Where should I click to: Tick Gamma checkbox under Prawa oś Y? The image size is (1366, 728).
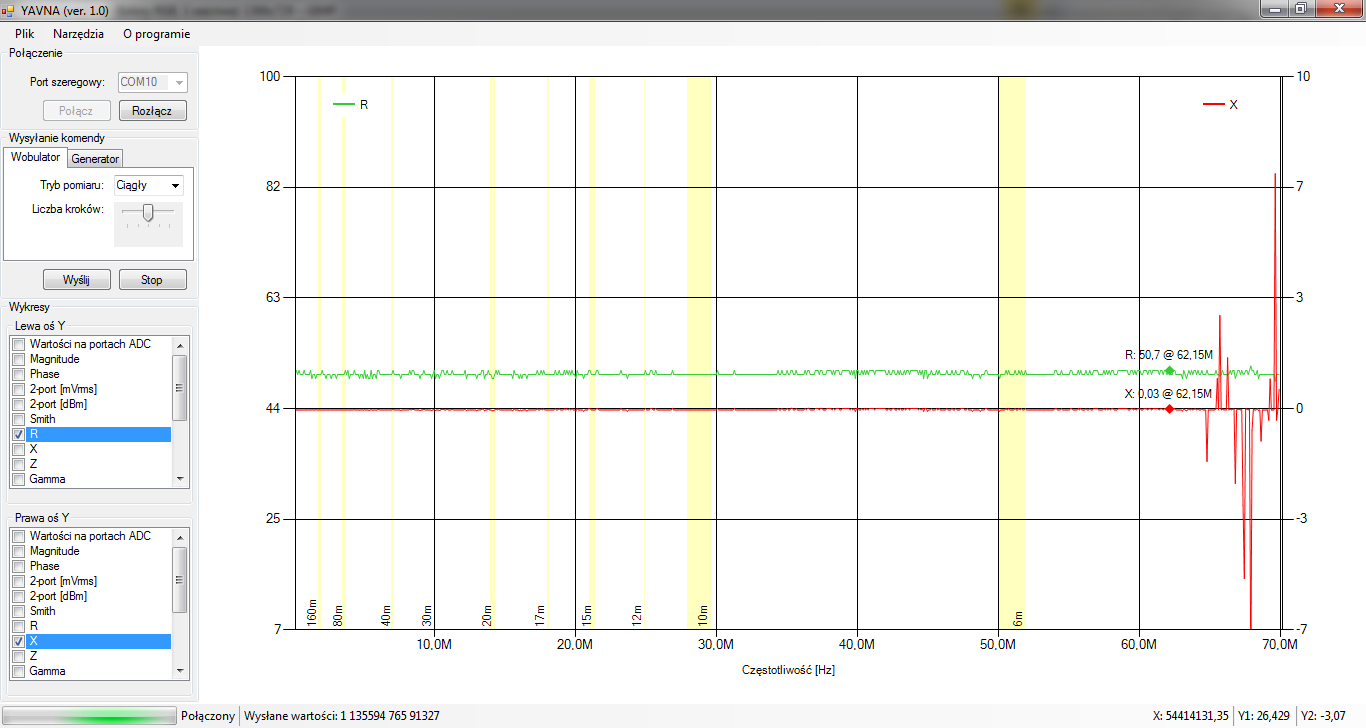[x=18, y=671]
